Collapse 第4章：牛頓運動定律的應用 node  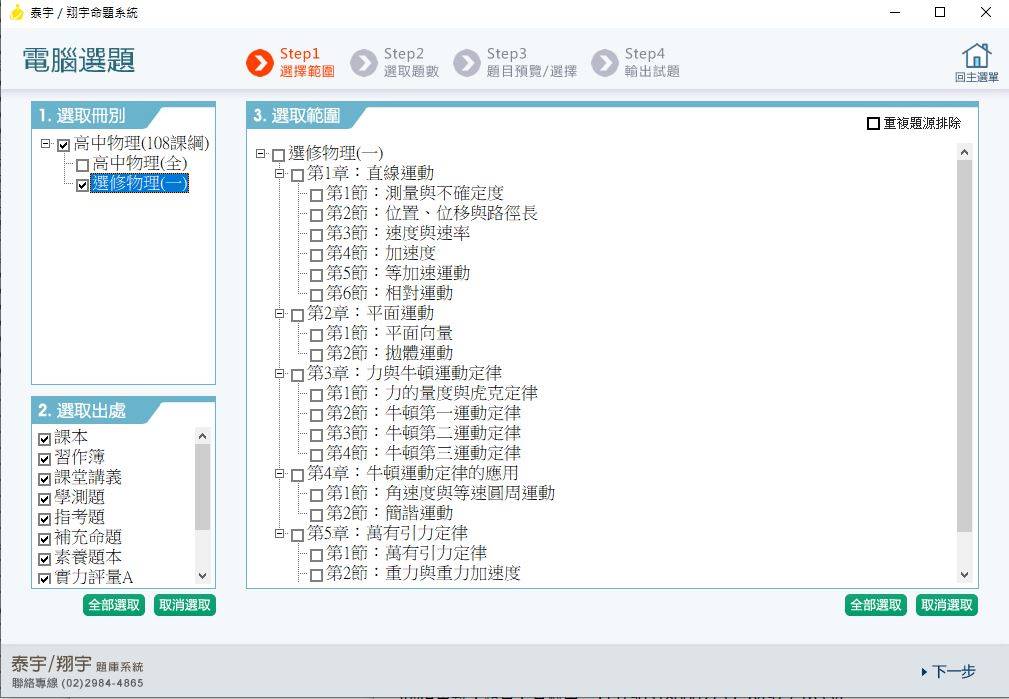coord(279,473)
